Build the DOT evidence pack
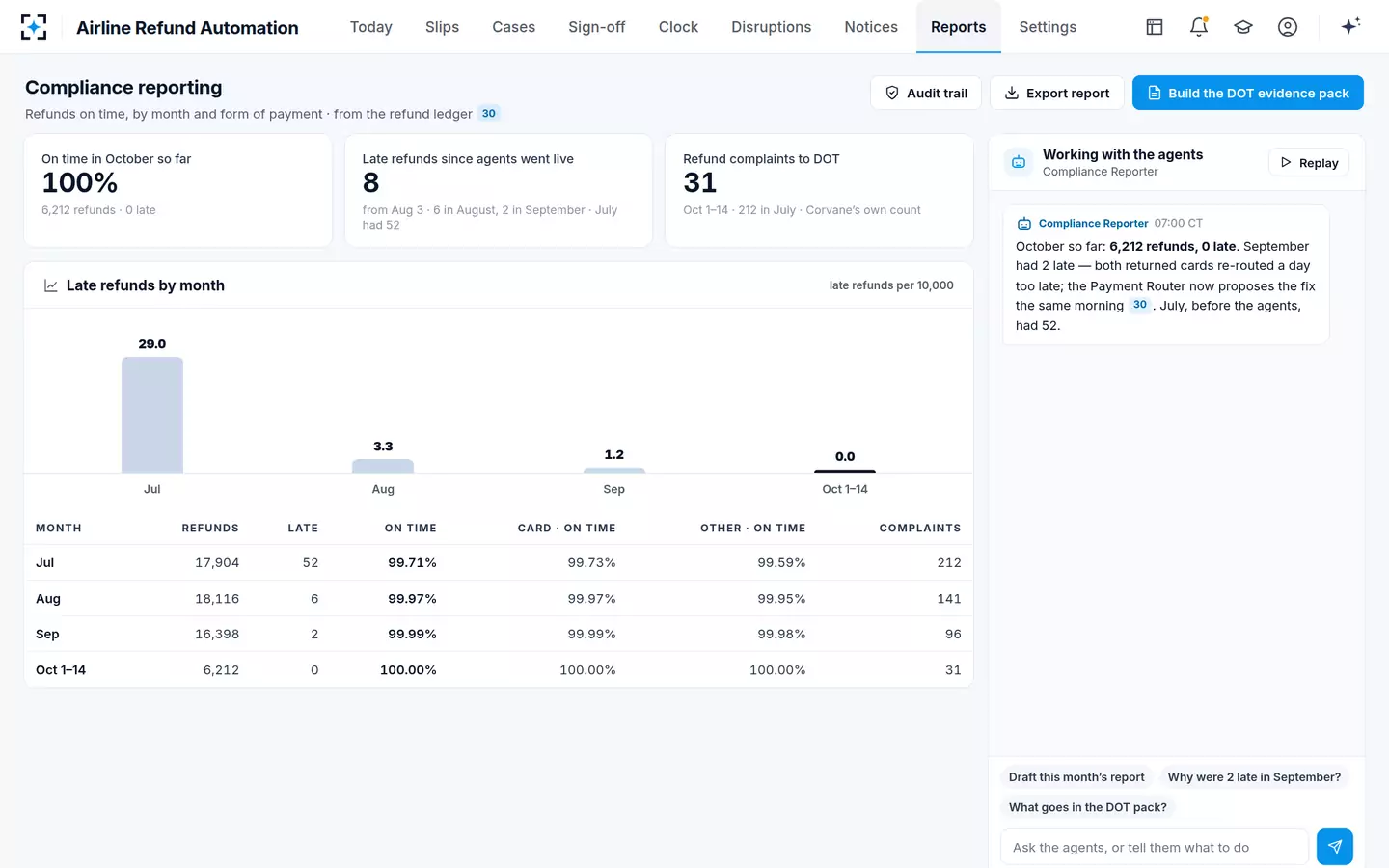1389x868 pixels. 1248,93
